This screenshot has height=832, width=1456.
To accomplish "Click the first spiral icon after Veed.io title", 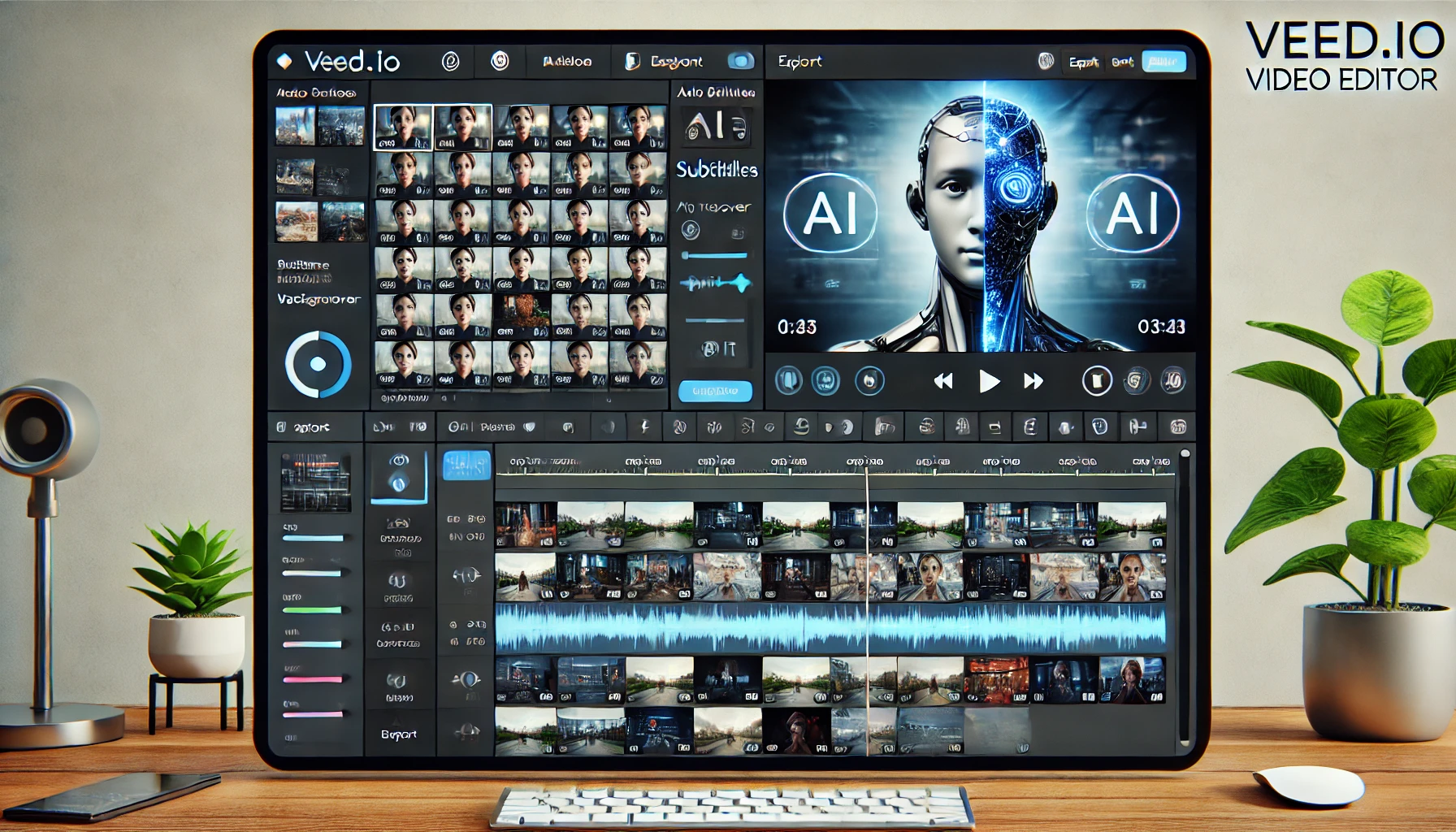I will pos(450,62).
